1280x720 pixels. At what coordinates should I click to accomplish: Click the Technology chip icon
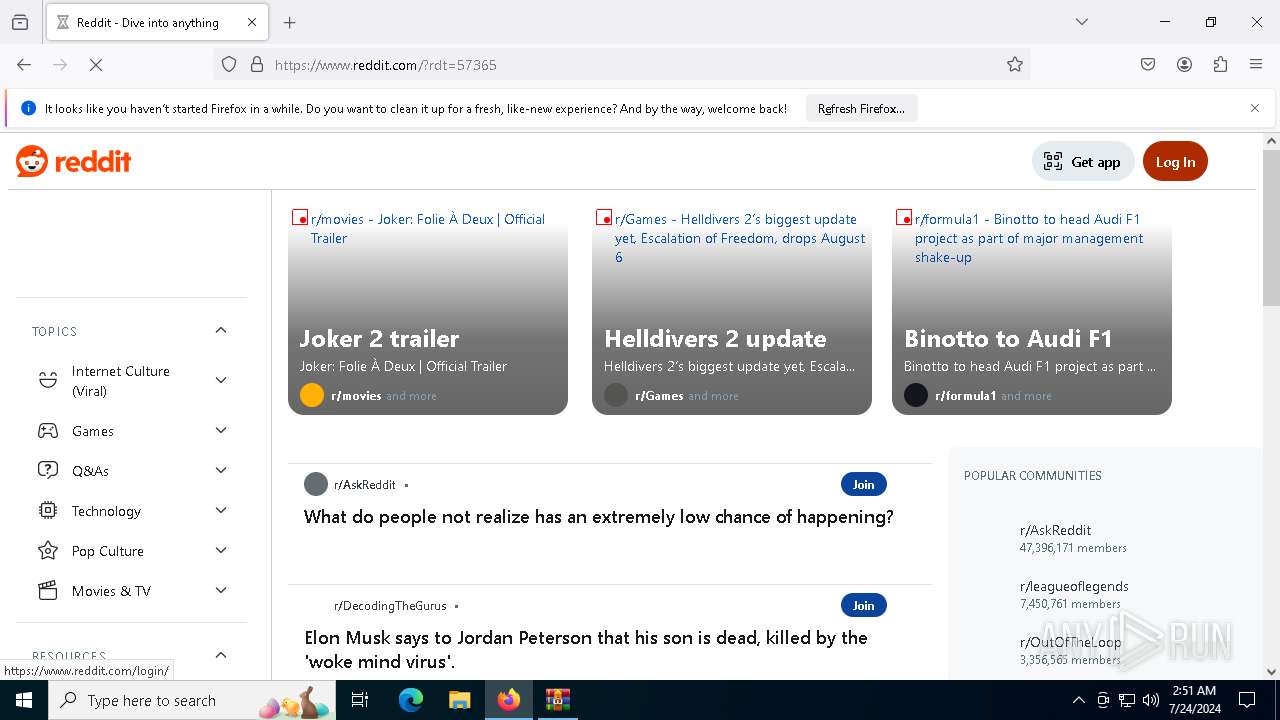(x=47, y=510)
